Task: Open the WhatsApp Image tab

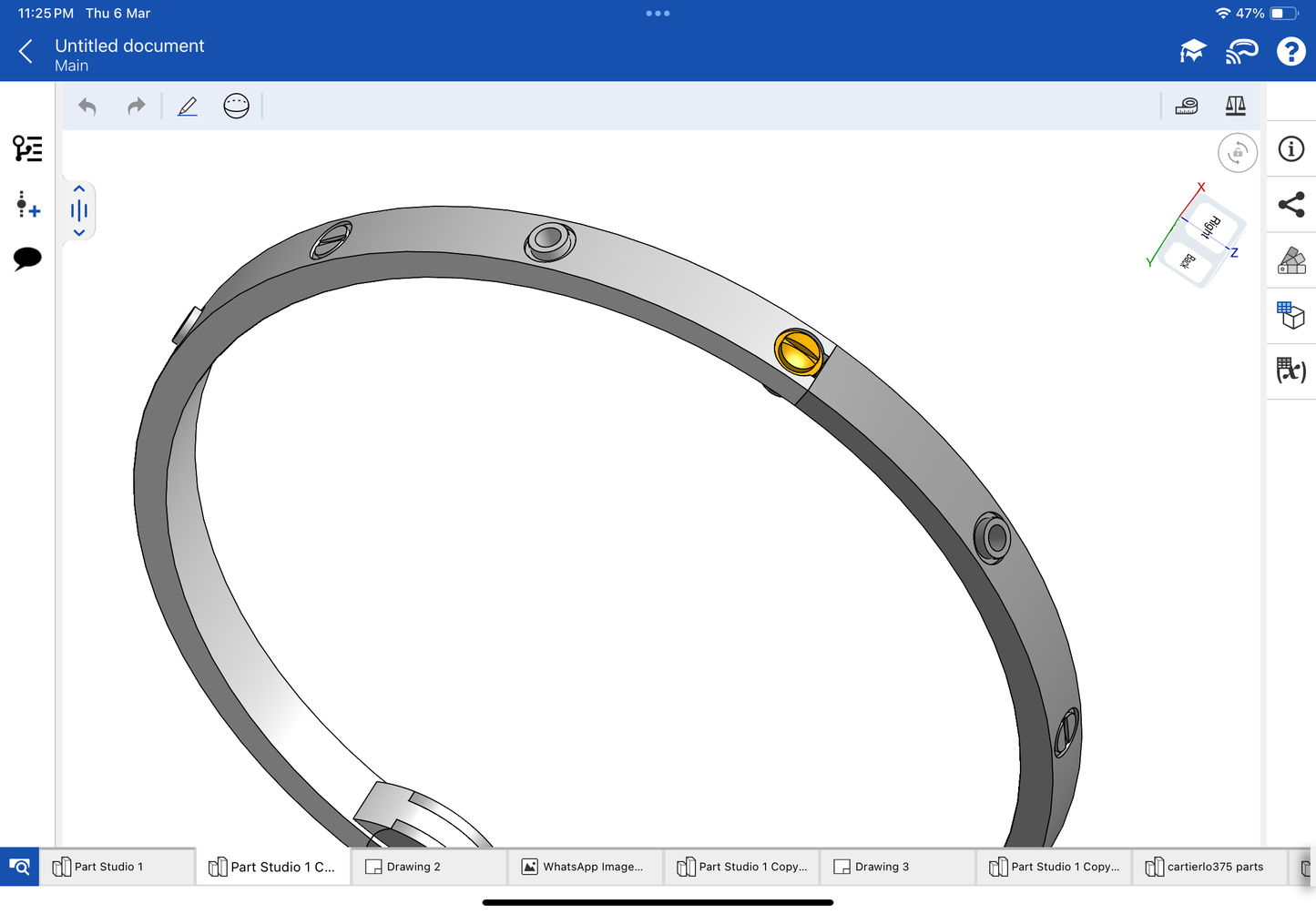Action: coord(583,867)
